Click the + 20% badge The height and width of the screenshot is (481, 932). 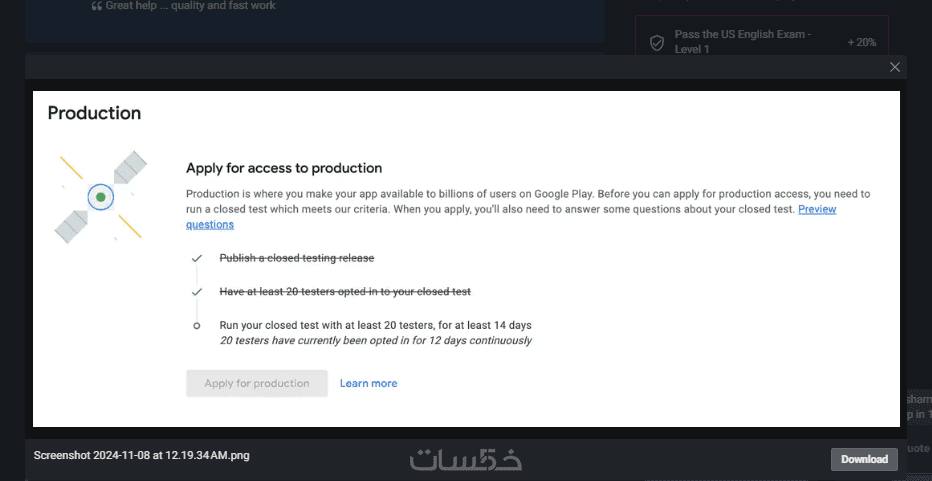(x=861, y=43)
